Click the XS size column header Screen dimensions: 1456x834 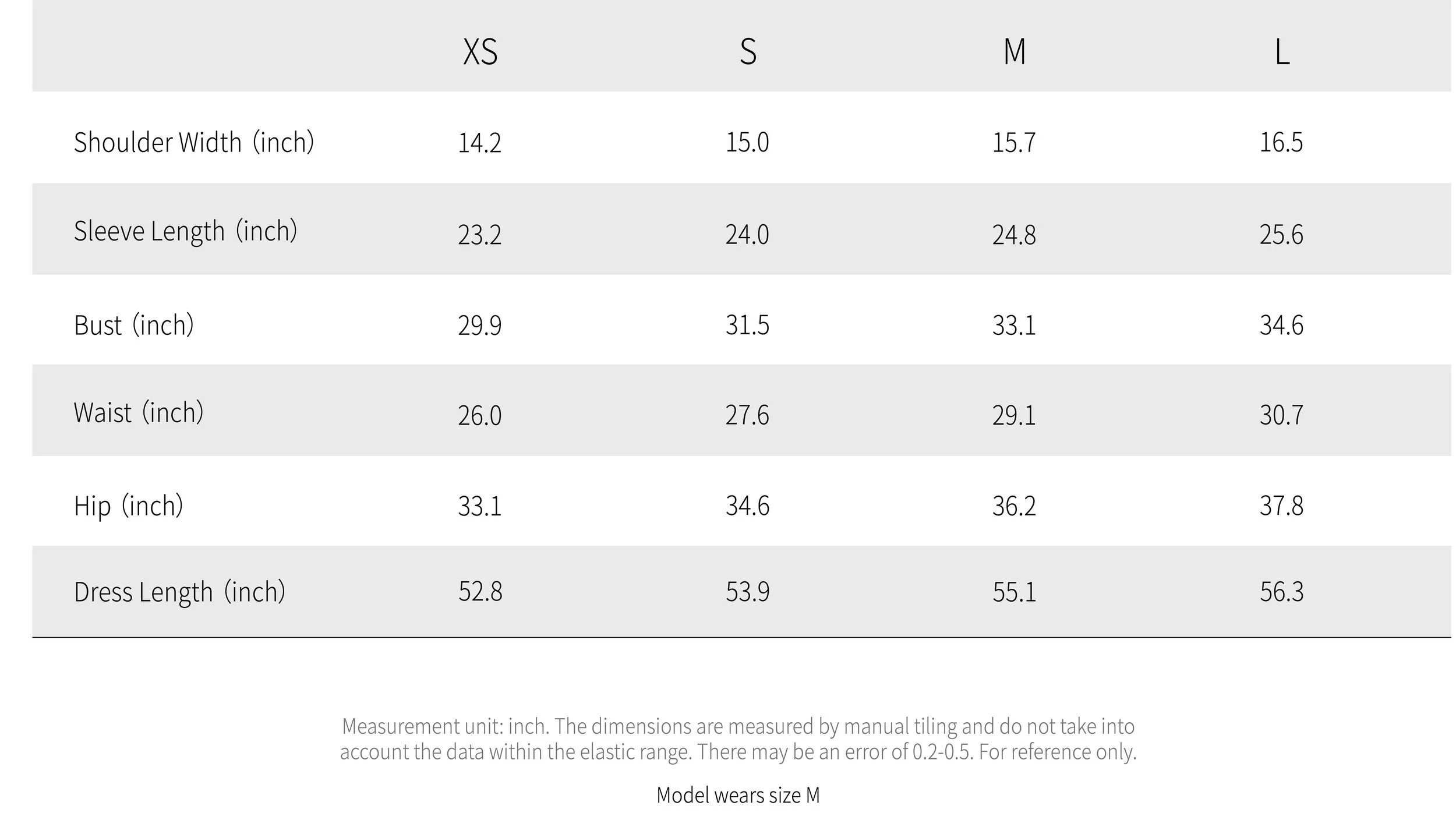(480, 52)
